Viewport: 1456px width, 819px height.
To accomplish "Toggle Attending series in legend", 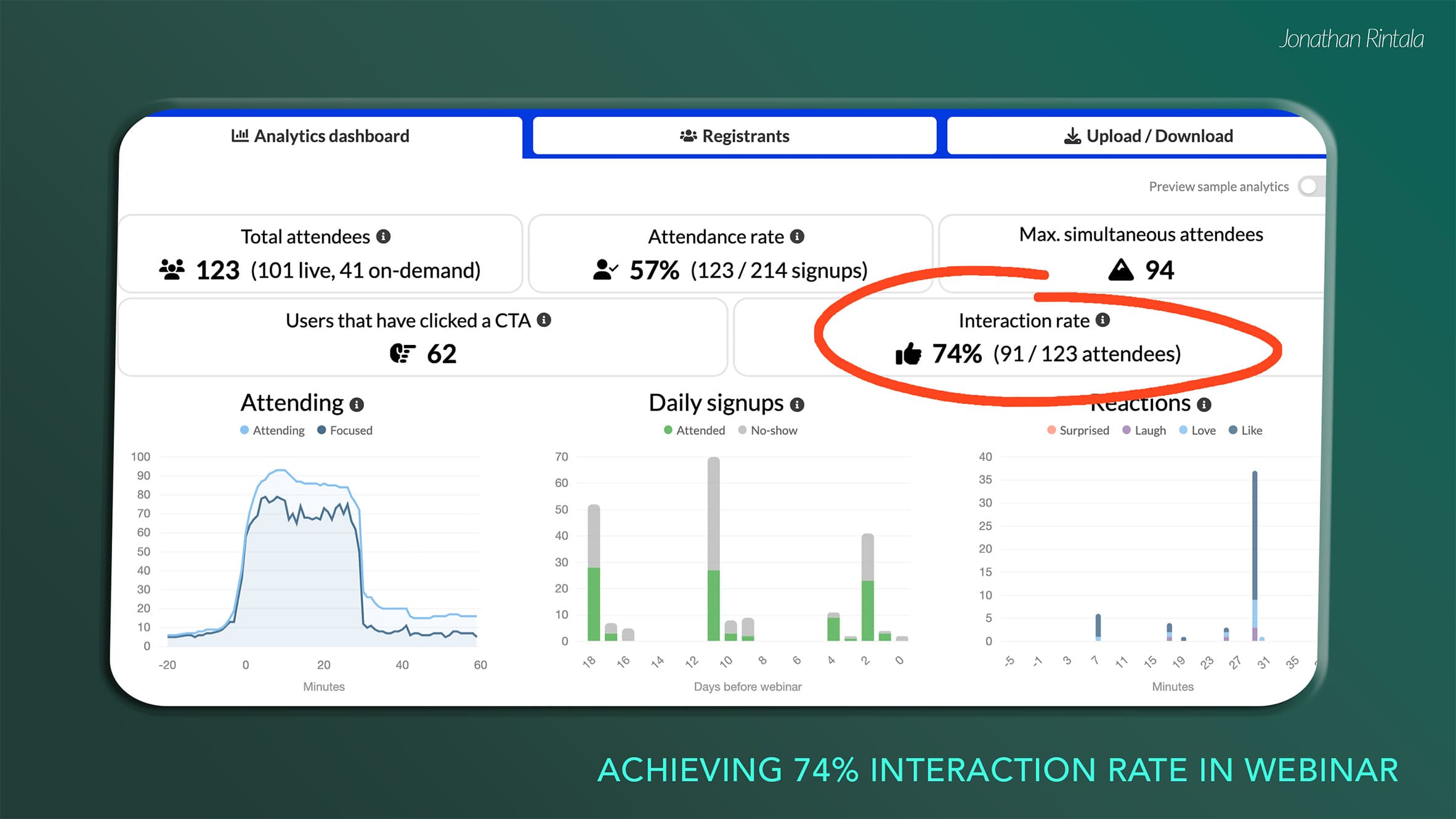I will click(x=272, y=430).
